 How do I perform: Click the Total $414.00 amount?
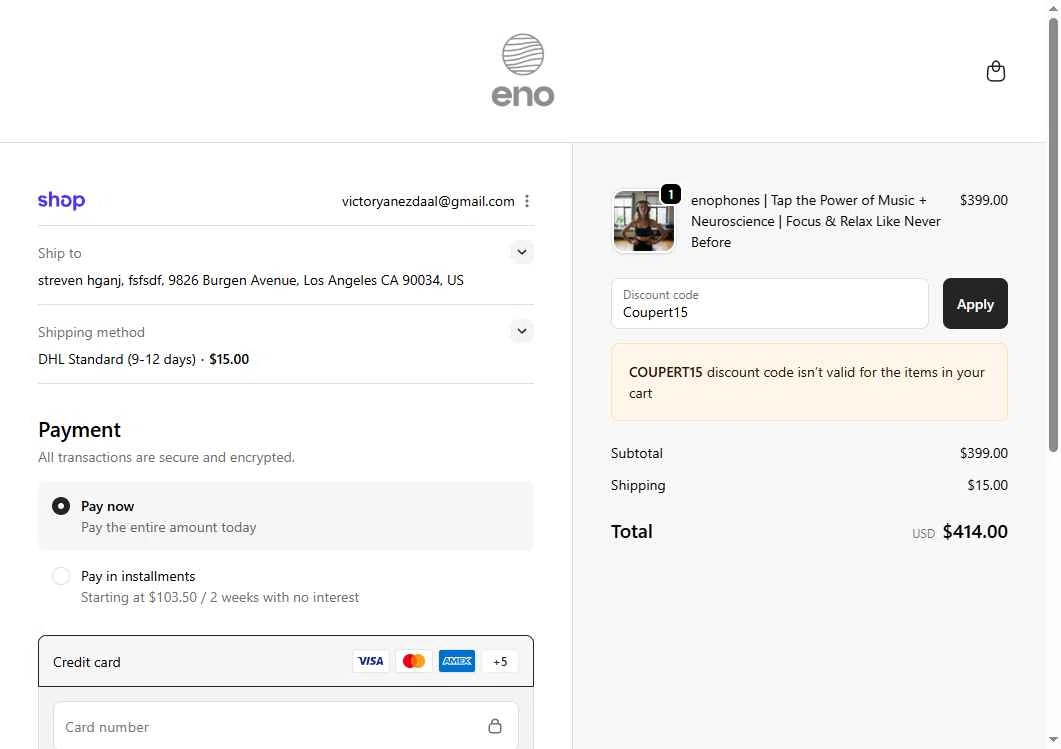click(x=974, y=532)
